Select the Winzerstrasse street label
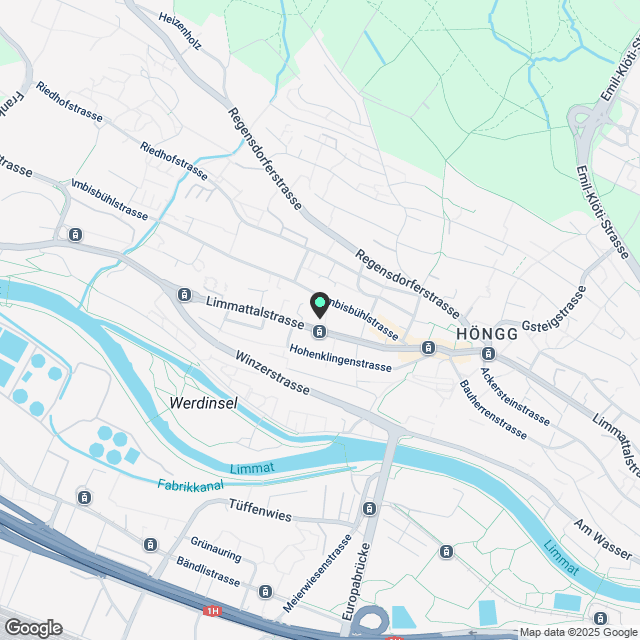Viewport: 640px width, 640px height. point(272,373)
